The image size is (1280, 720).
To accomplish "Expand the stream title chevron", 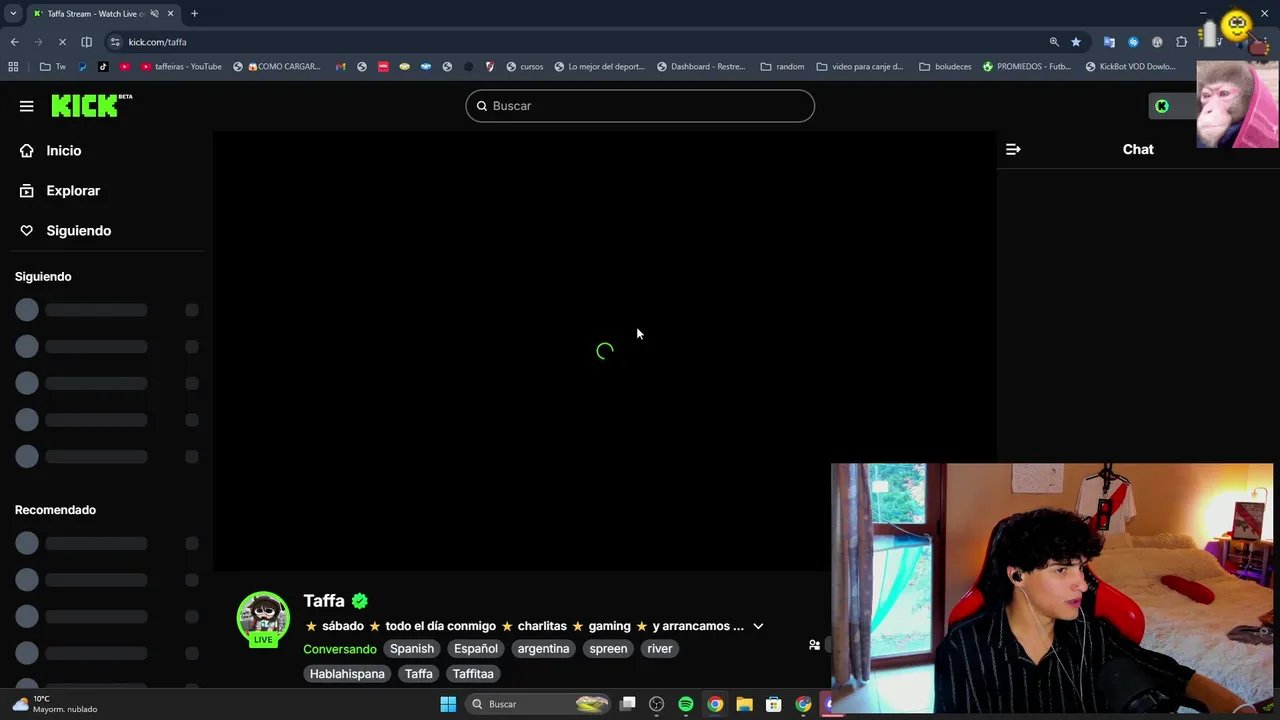I will pos(758,627).
